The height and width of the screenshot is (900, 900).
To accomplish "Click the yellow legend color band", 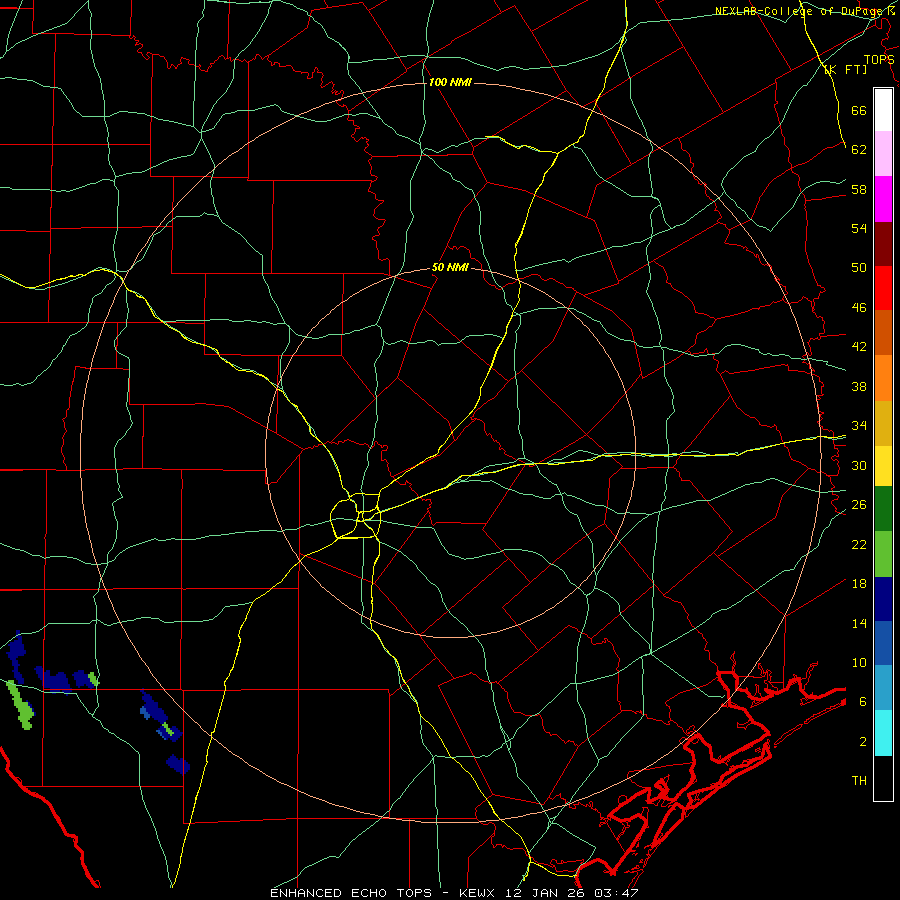I will [883, 466].
